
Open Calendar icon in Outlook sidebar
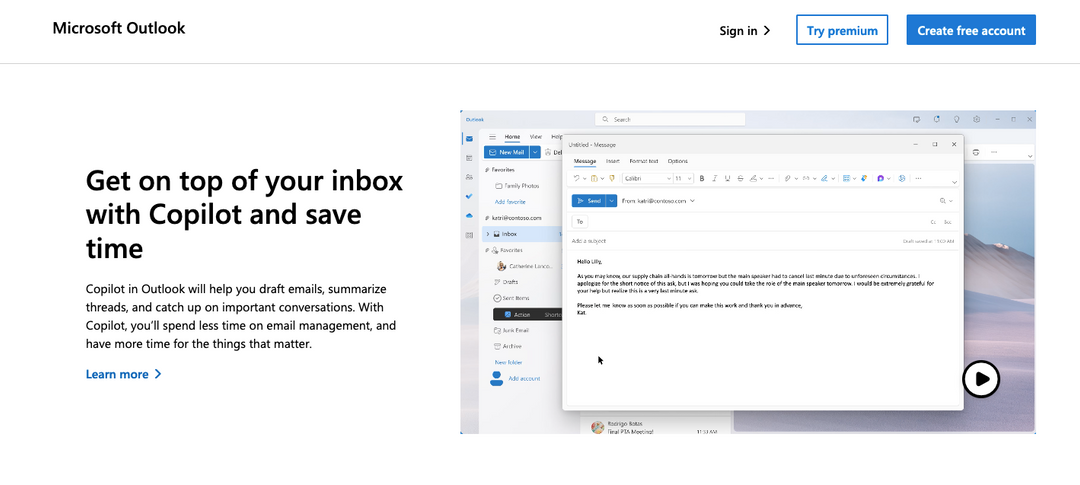[x=469, y=157]
